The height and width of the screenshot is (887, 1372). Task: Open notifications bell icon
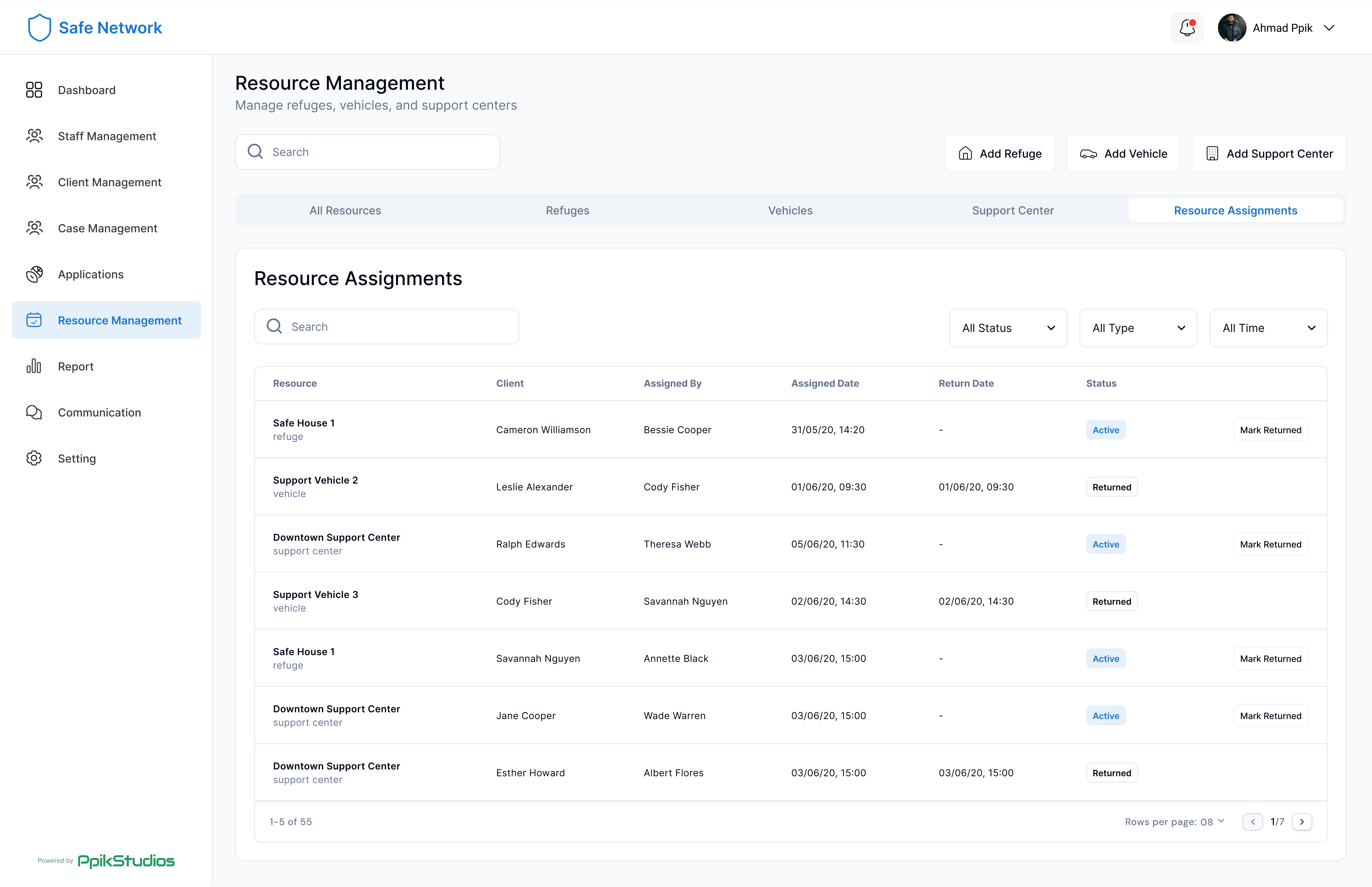pyautogui.click(x=1187, y=28)
